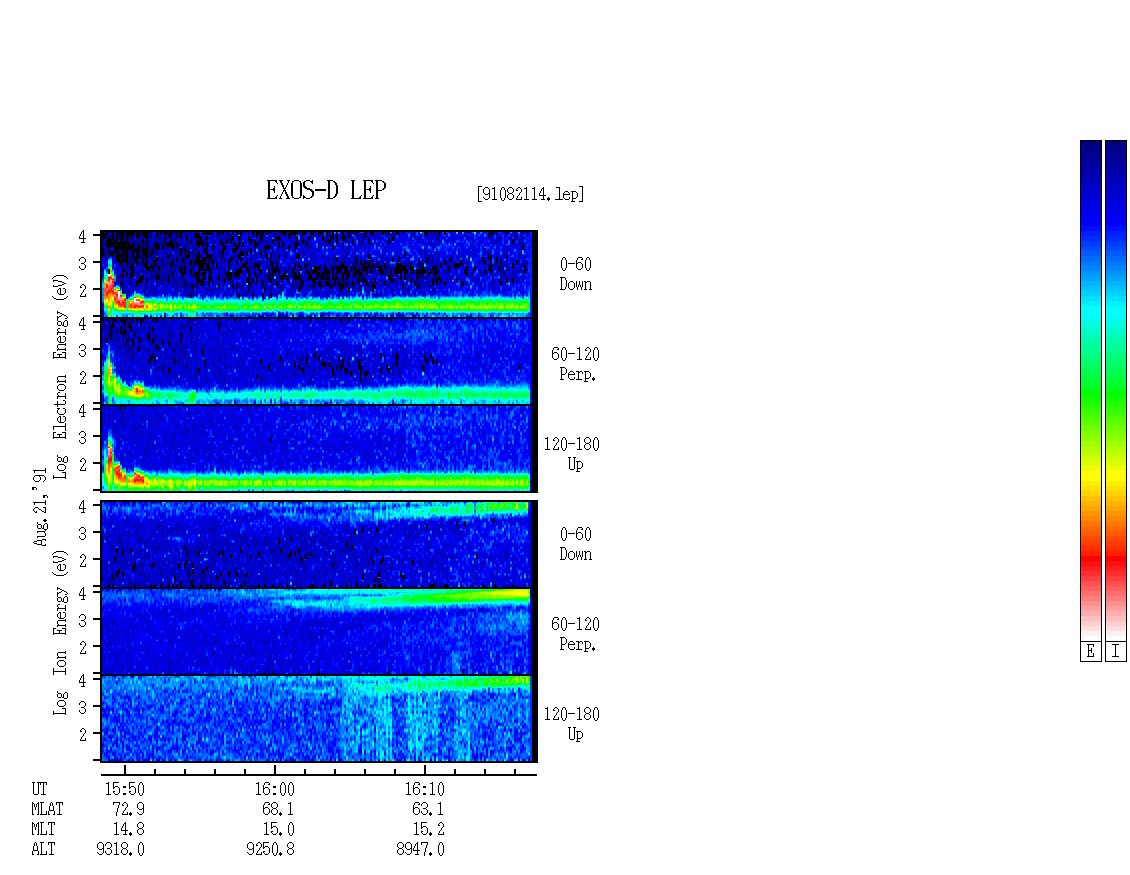The height and width of the screenshot is (875, 1130).
Task: Select the MLAT value 68.1
Action: point(278,809)
